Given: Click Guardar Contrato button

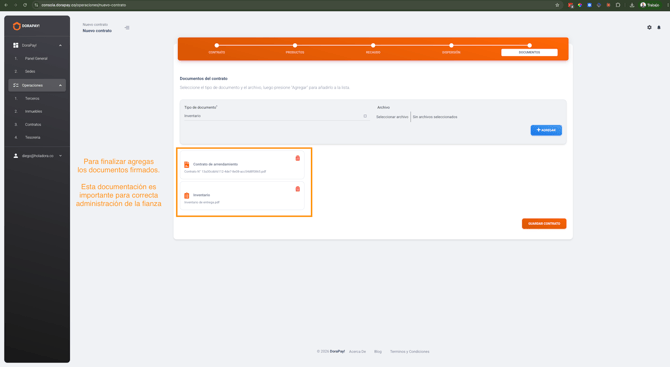Looking at the screenshot, I should pos(544,224).
